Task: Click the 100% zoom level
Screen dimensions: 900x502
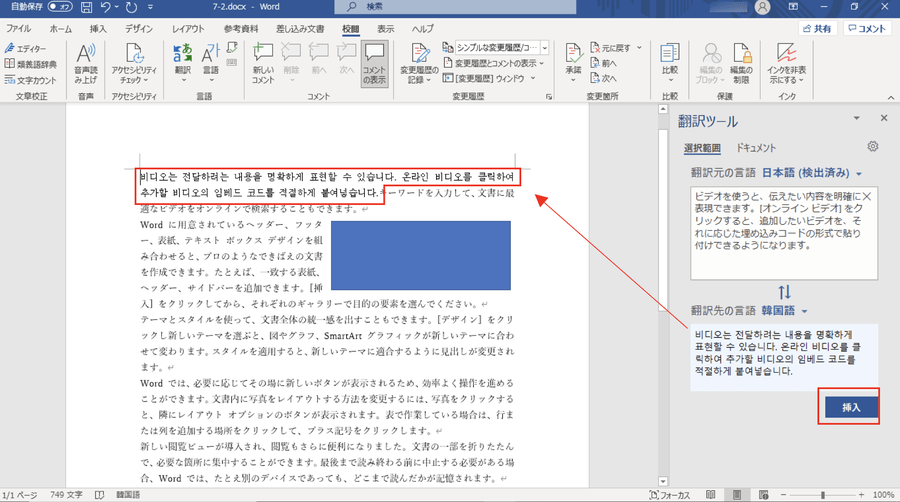Action: 883,495
